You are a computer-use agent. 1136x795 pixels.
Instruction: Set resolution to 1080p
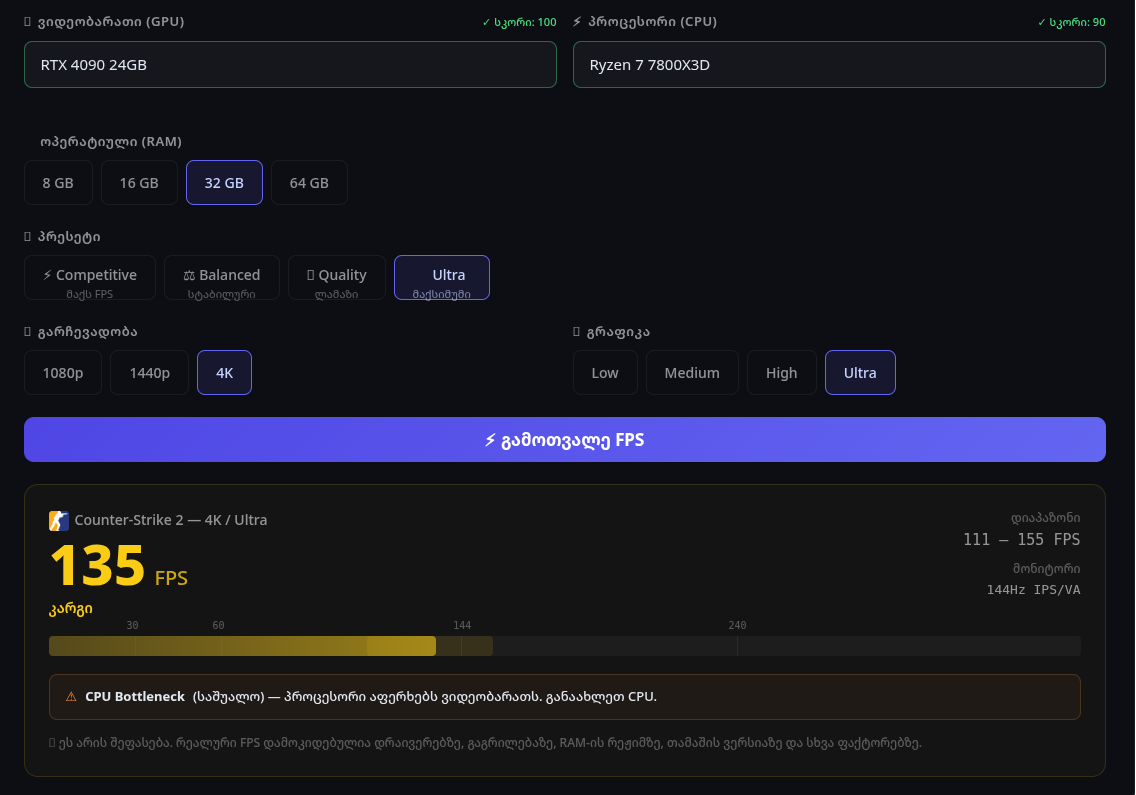point(63,373)
